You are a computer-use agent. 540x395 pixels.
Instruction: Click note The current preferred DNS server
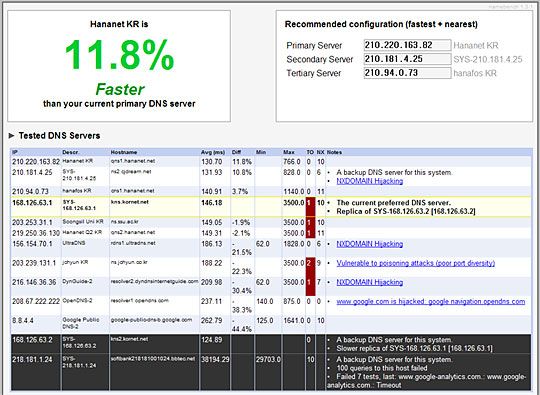393,203
